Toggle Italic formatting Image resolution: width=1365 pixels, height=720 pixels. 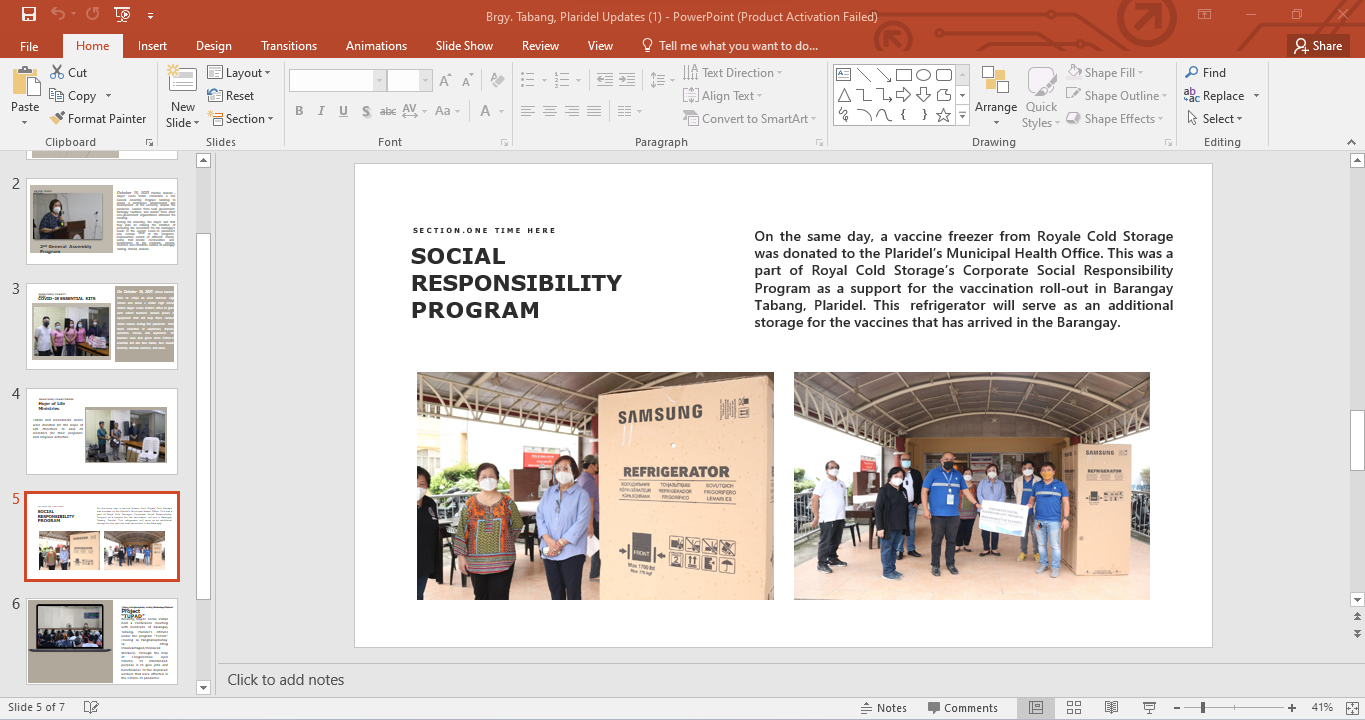(x=322, y=111)
